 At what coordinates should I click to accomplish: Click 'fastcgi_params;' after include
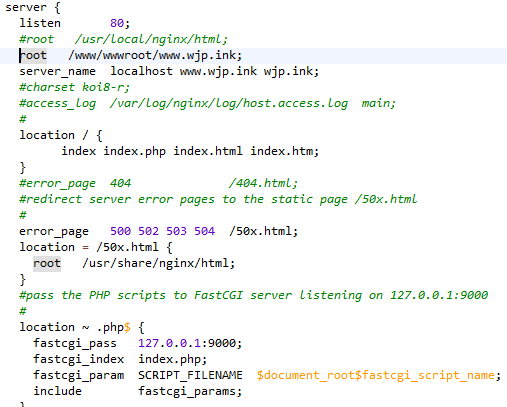(x=190, y=391)
